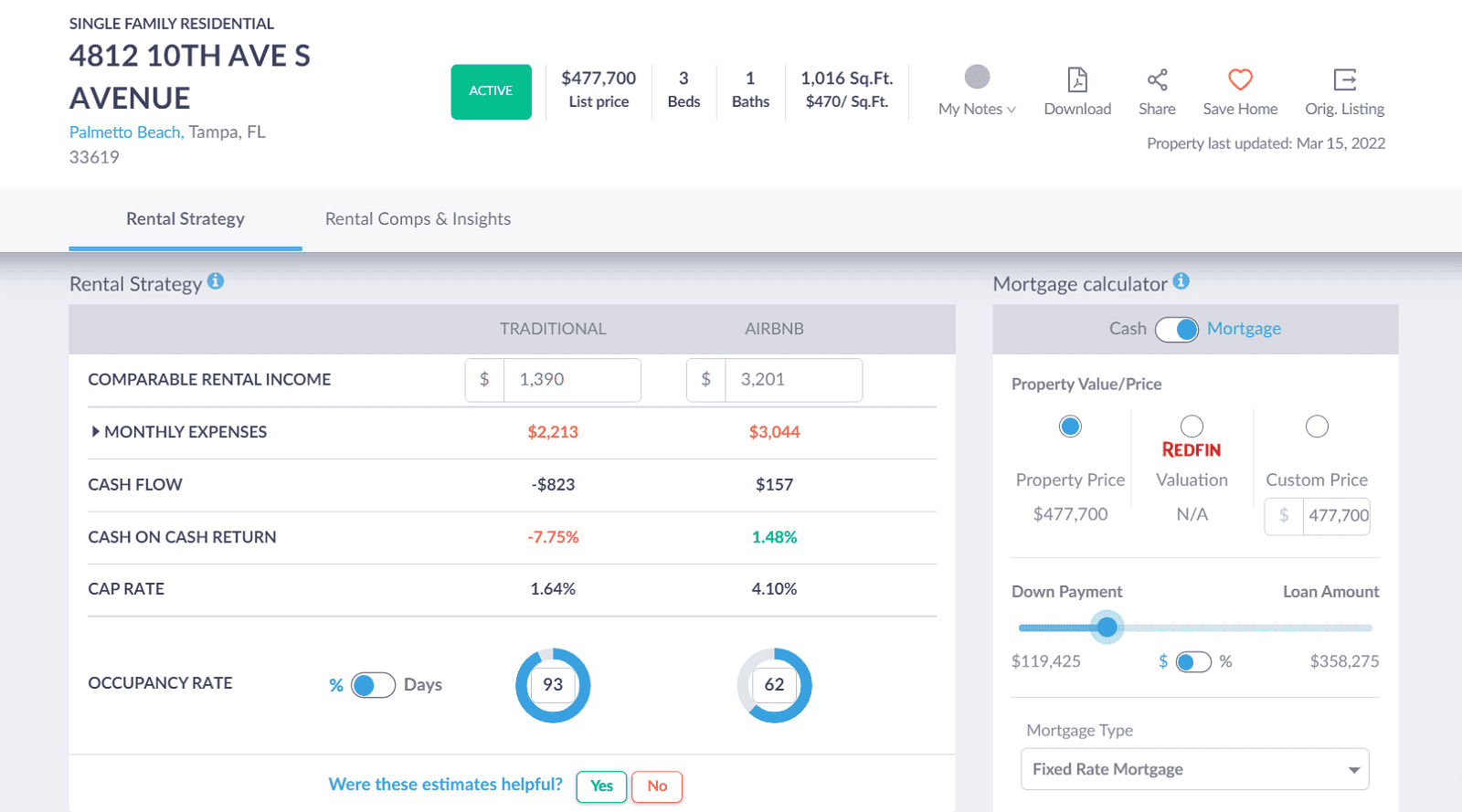
Task: Expand the Monthly Expenses row
Action: [x=96, y=432]
